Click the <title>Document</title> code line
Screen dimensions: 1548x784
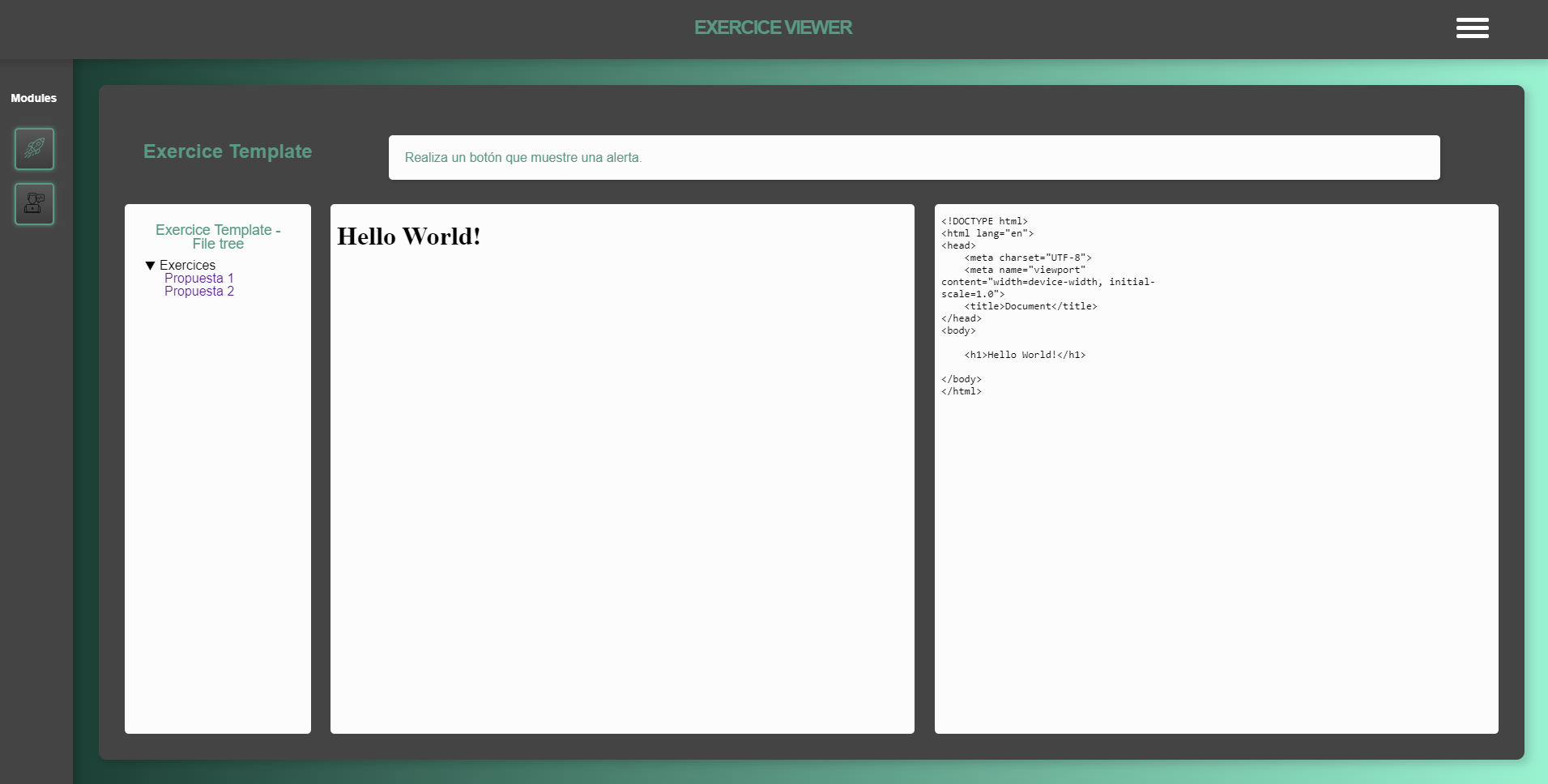(1030, 306)
